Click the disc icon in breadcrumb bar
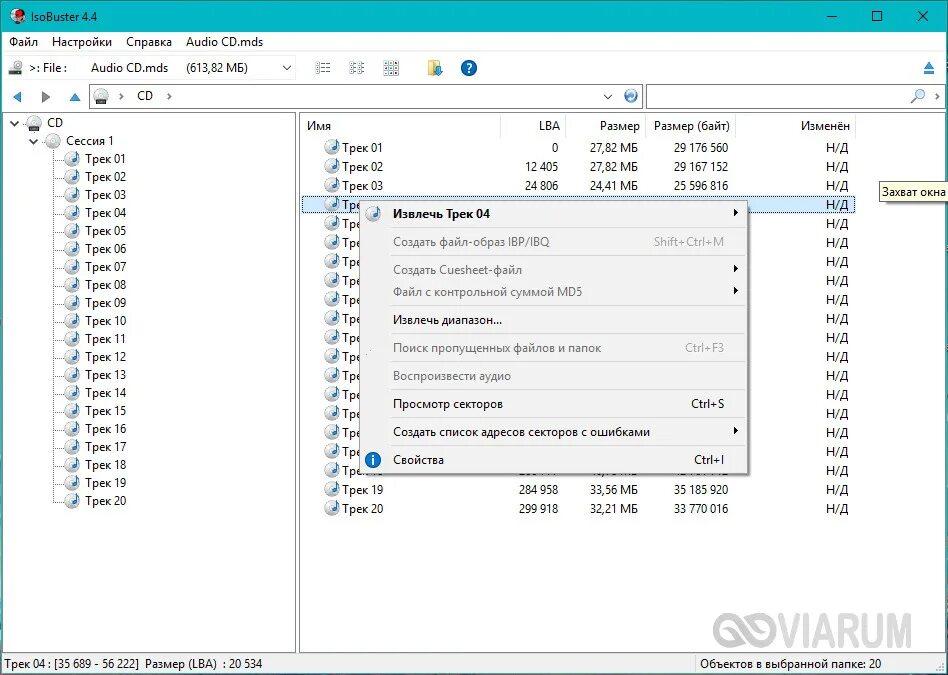The width and height of the screenshot is (948, 675). 102,96
